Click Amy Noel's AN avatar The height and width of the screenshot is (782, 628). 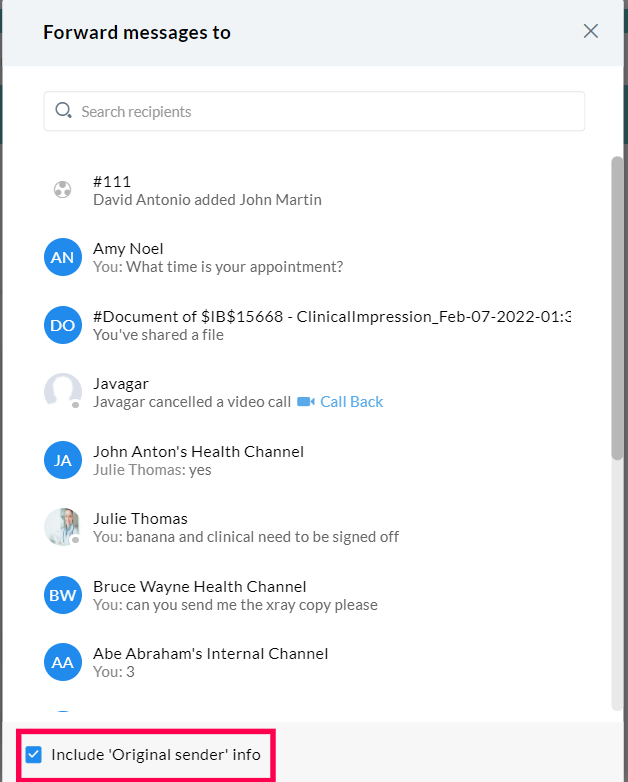click(x=62, y=257)
